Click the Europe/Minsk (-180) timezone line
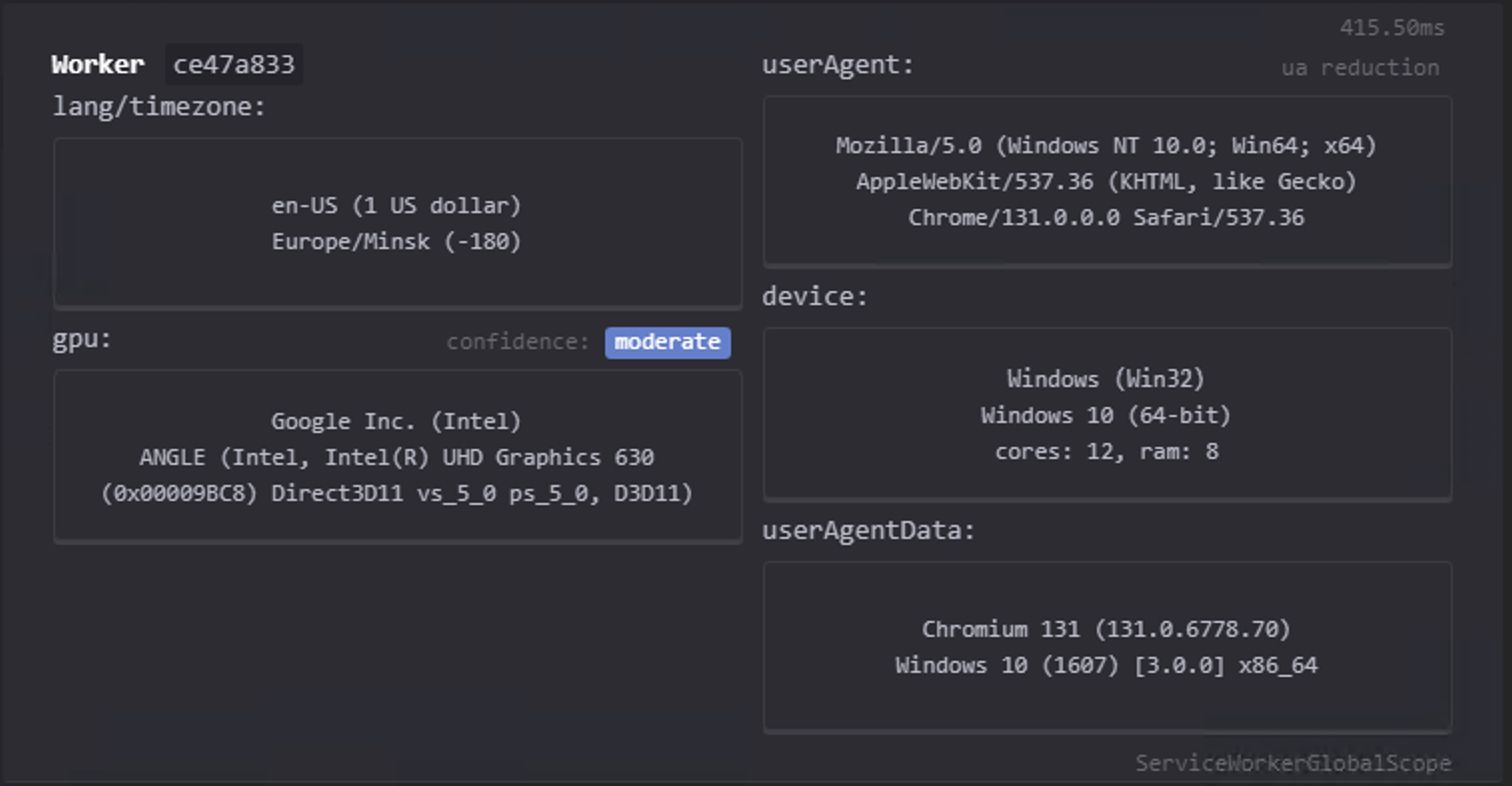Image resolution: width=1512 pixels, height=786 pixels. tap(396, 242)
